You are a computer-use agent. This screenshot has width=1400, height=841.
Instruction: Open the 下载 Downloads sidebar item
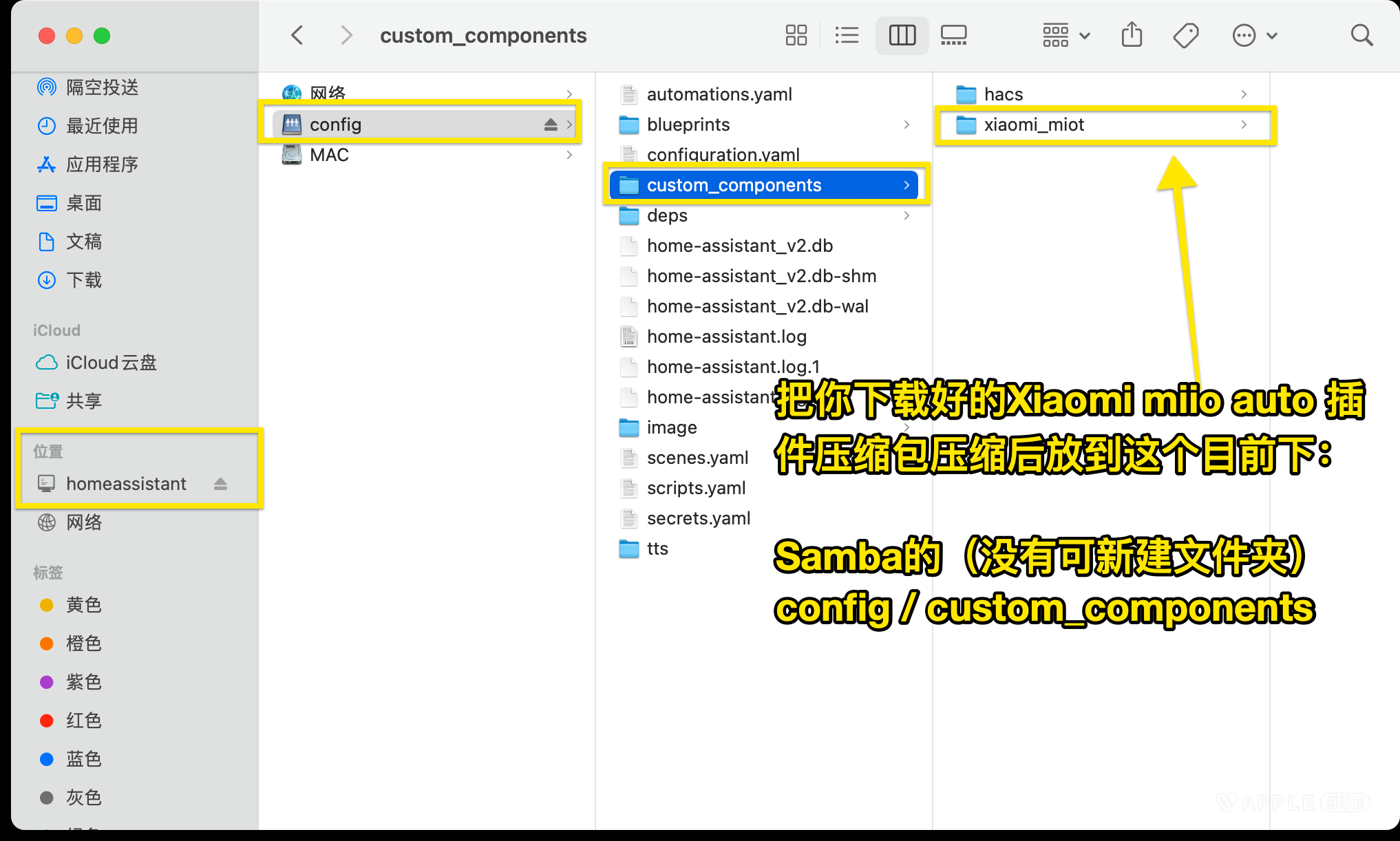(85, 280)
